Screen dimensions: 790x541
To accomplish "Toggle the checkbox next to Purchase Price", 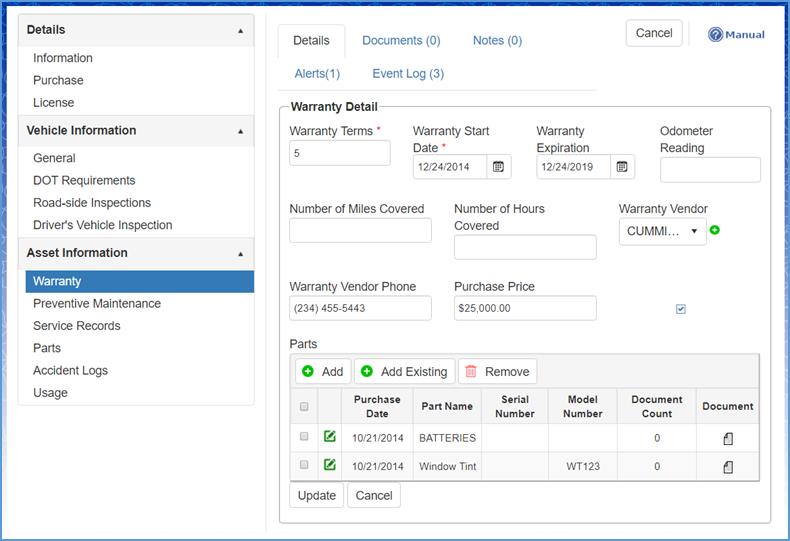I will (681, 309).
